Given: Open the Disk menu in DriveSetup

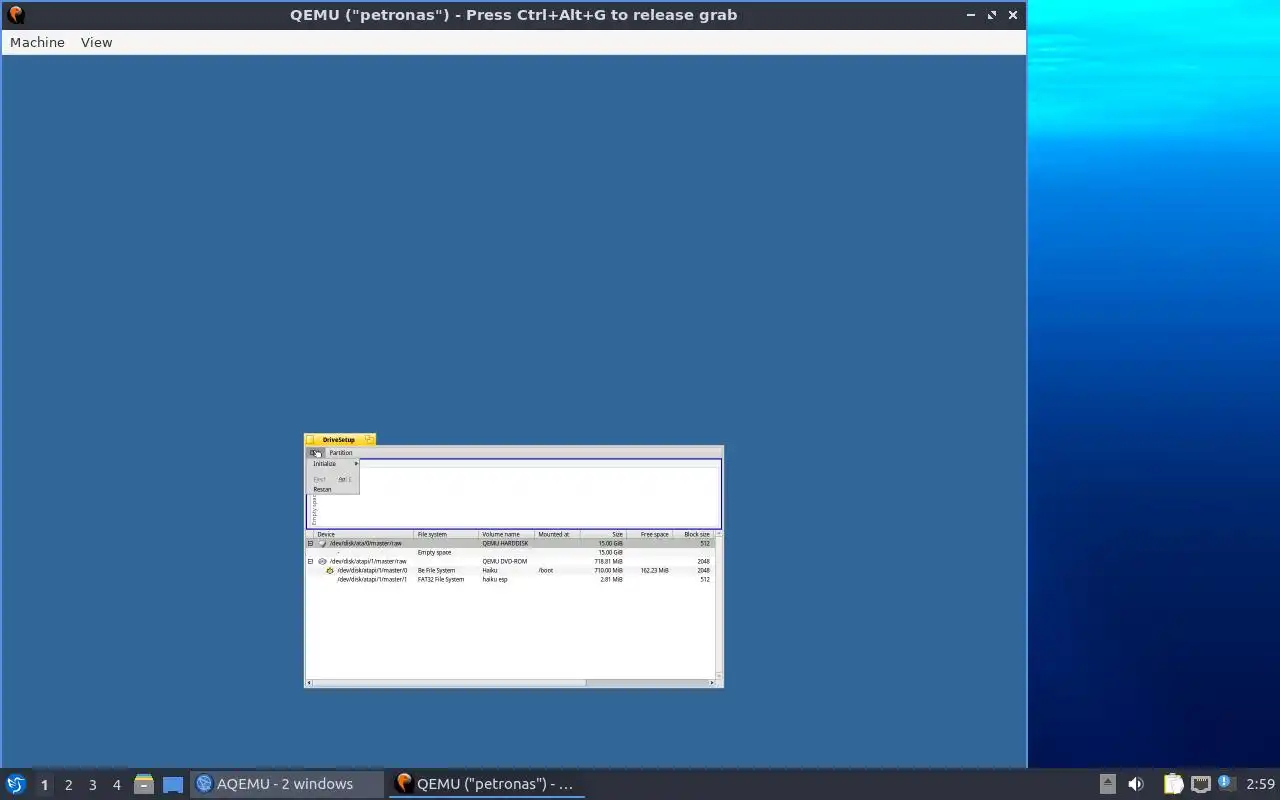Looking at the screenshot, I should 315,453.
